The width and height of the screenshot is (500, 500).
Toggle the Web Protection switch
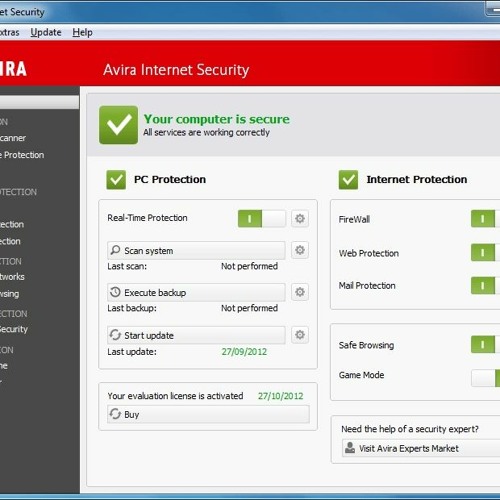click(485, 252)
